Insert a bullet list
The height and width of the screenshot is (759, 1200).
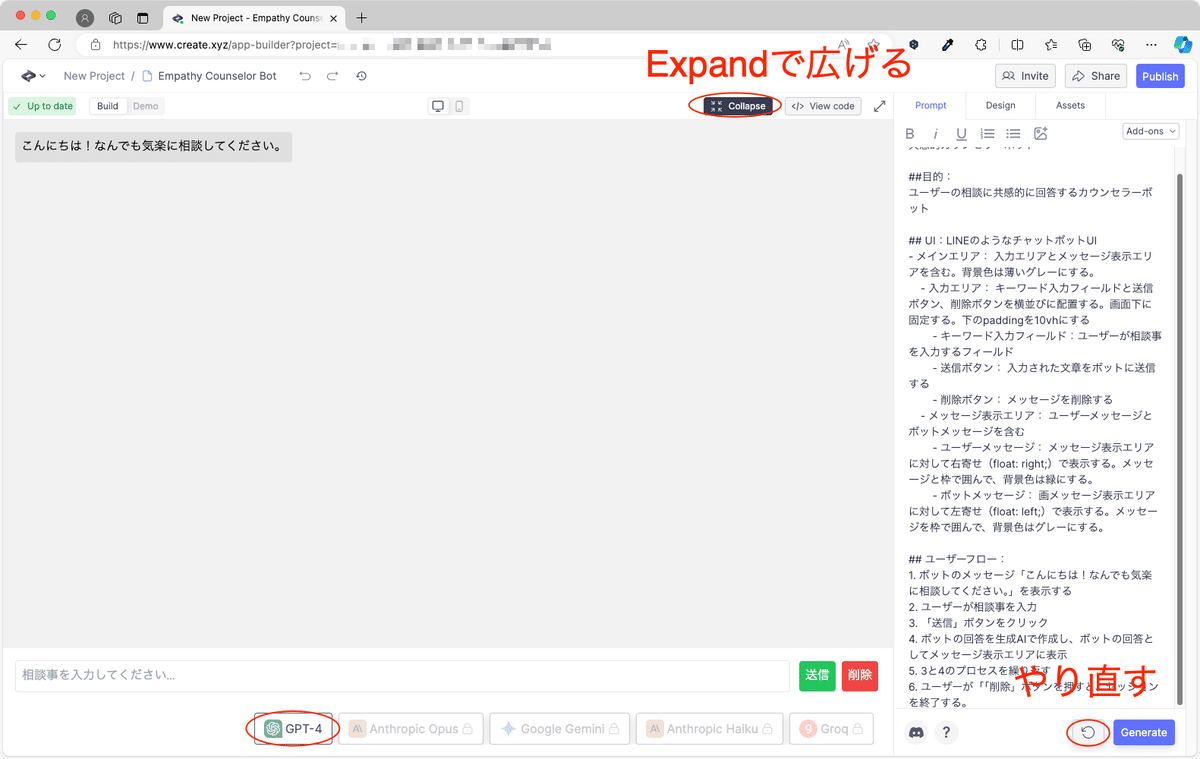[1013, 132]
